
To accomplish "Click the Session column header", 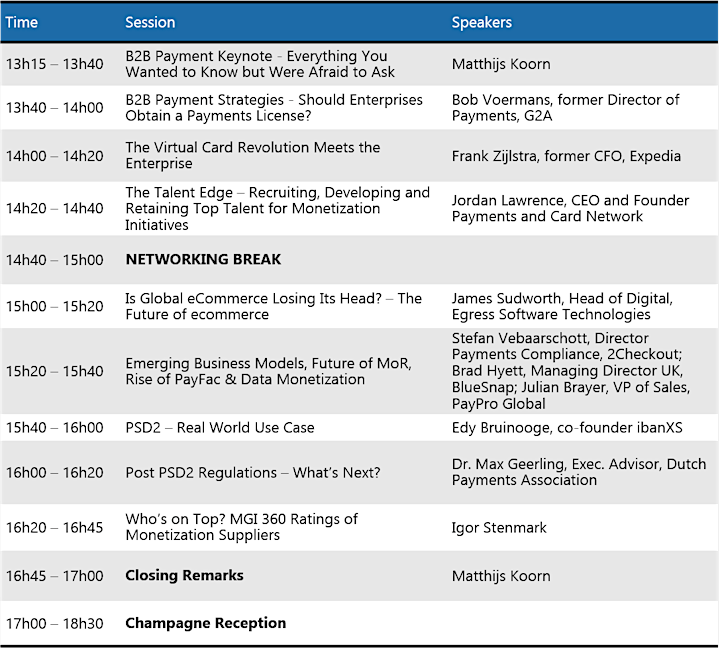I will tap(150, 23).
